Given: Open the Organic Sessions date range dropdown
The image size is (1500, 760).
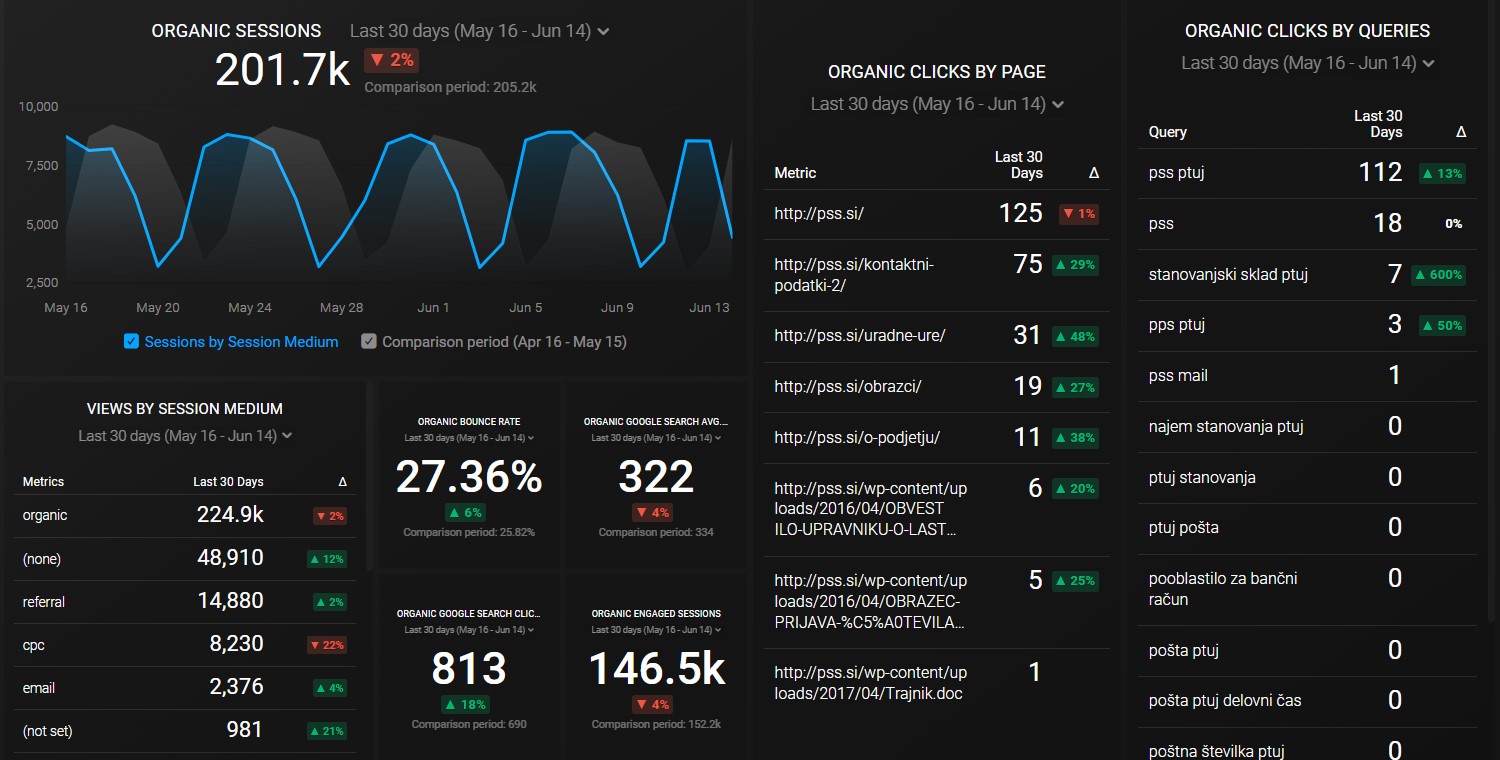Looking at the screenshot, I should pos(480,31).
